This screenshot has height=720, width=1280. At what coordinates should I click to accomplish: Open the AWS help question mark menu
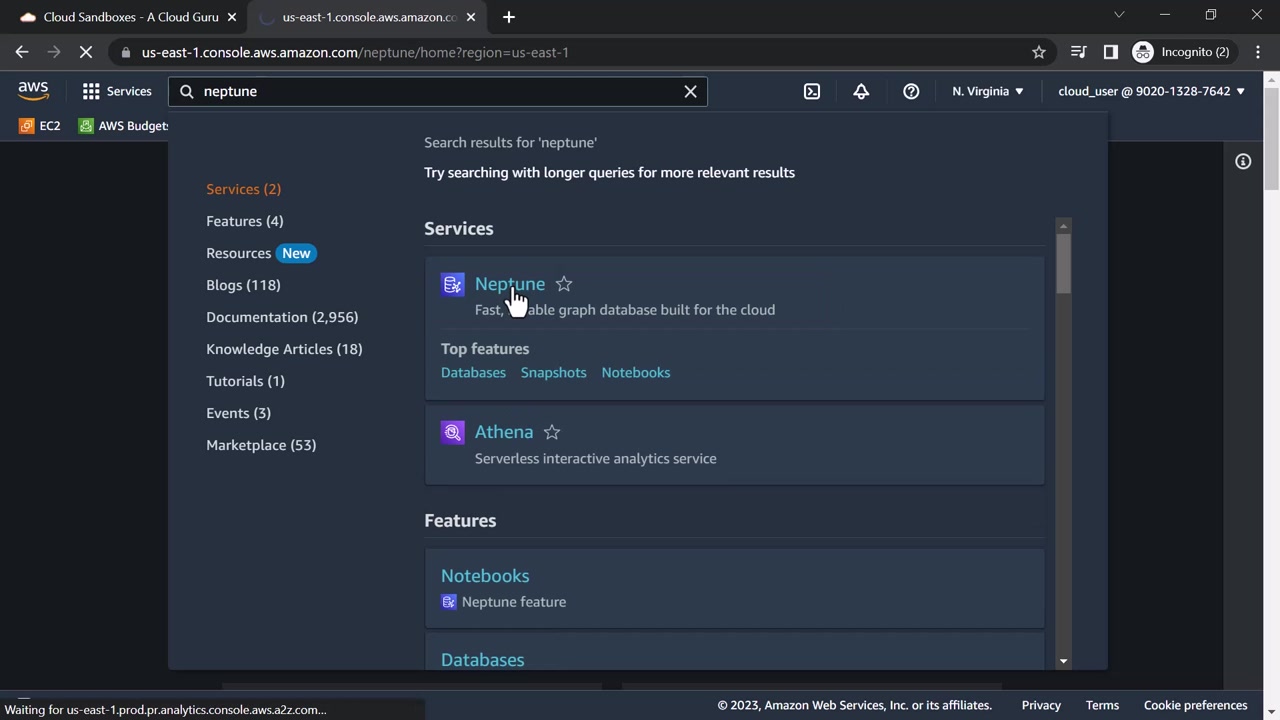[x=911, y=91]
